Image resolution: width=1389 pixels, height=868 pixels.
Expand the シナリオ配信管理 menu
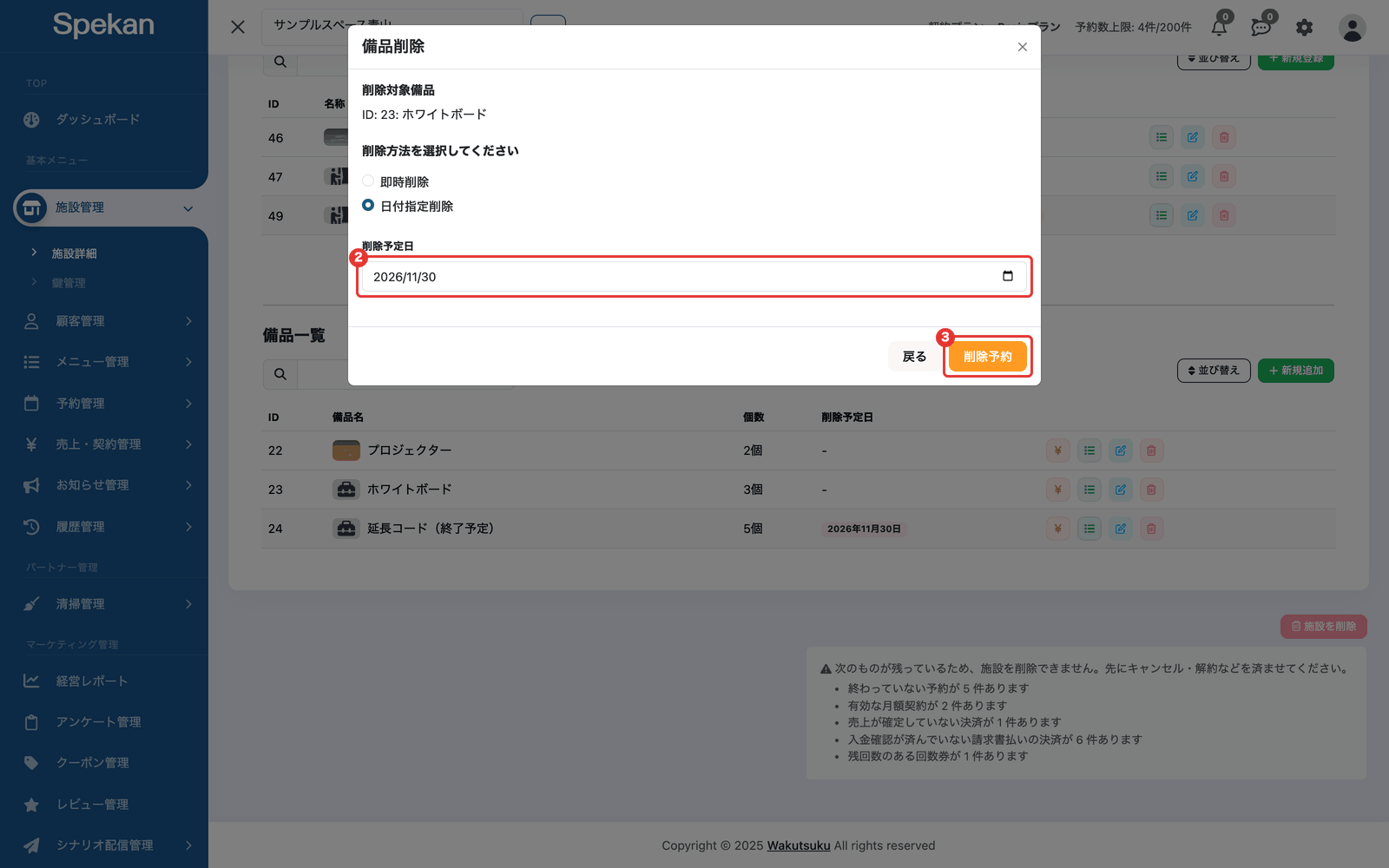[104, 845]
